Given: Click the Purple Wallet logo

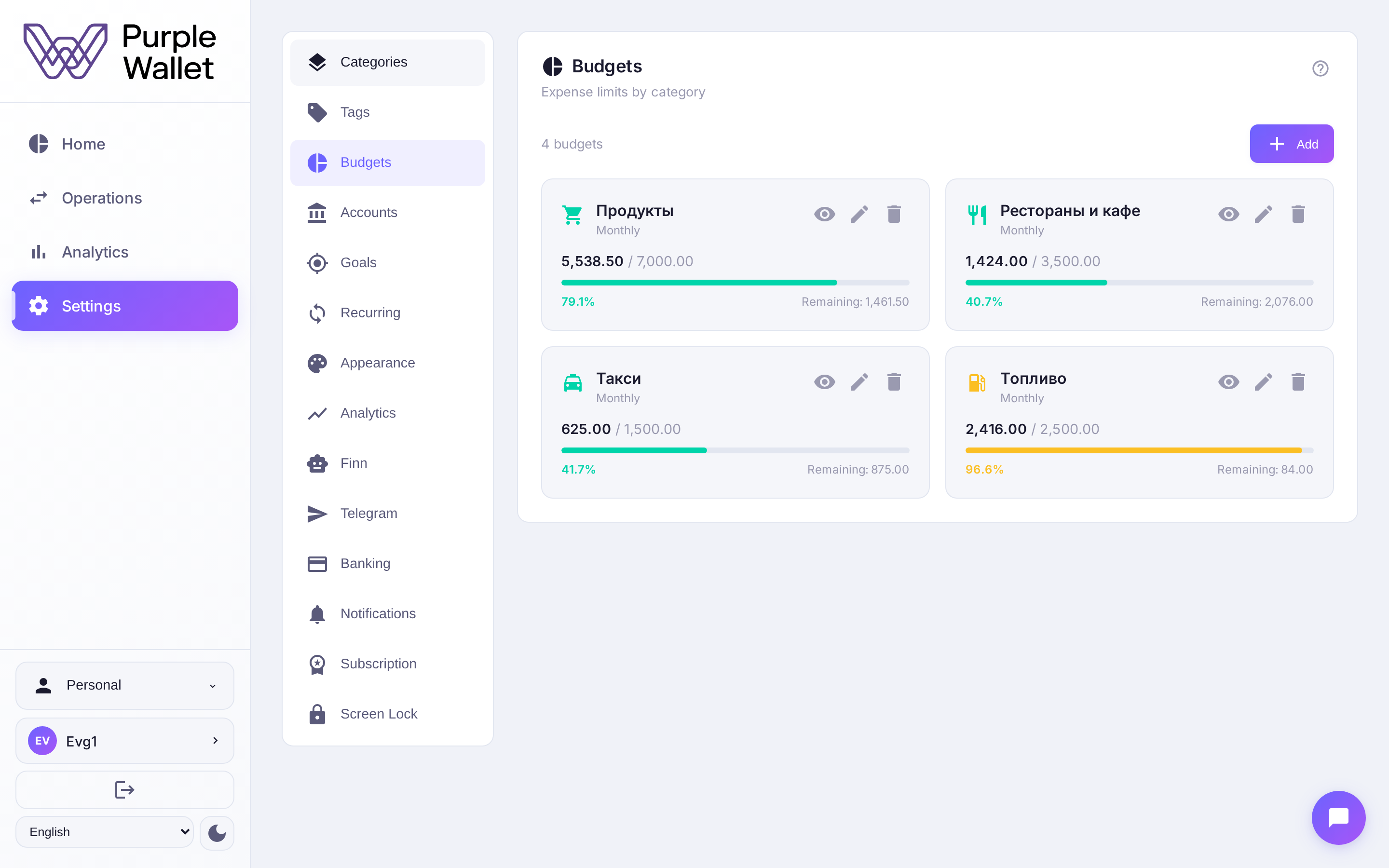Looking at the screenshot, I should point(120,51).
